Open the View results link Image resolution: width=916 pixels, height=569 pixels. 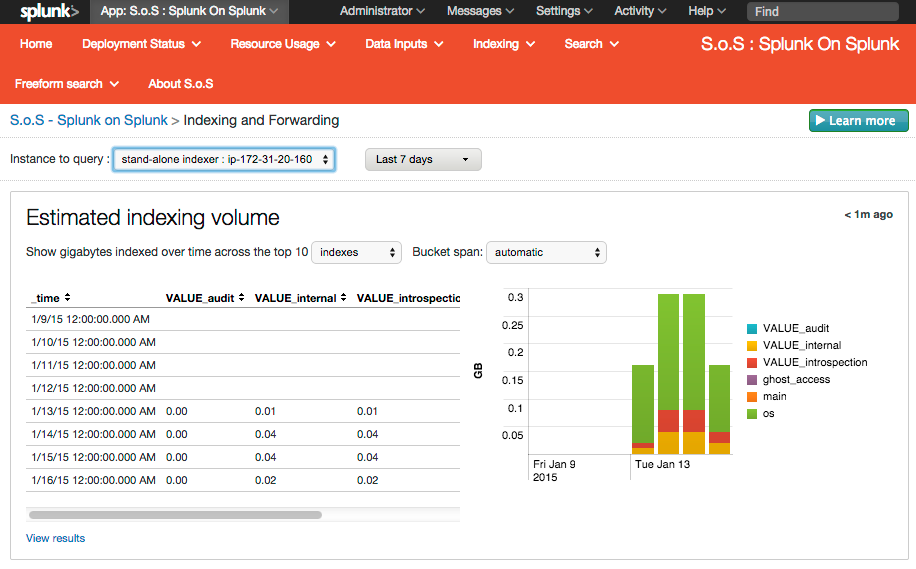click(55, 538)
